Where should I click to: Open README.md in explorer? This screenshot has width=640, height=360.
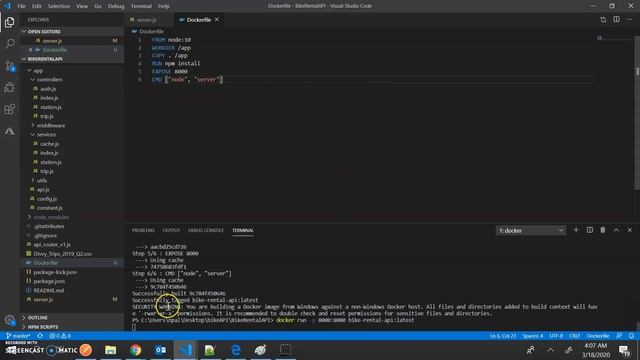click(49, 290)
